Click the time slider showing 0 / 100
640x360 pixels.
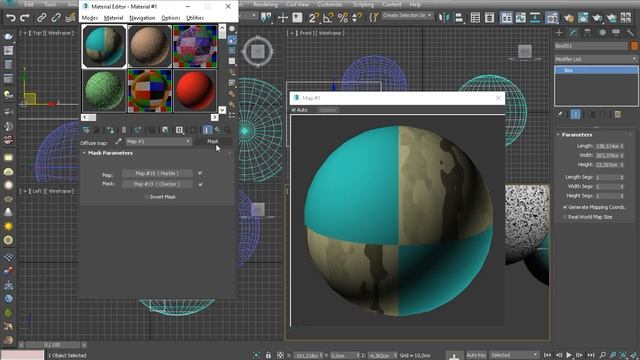click(52, 345)
